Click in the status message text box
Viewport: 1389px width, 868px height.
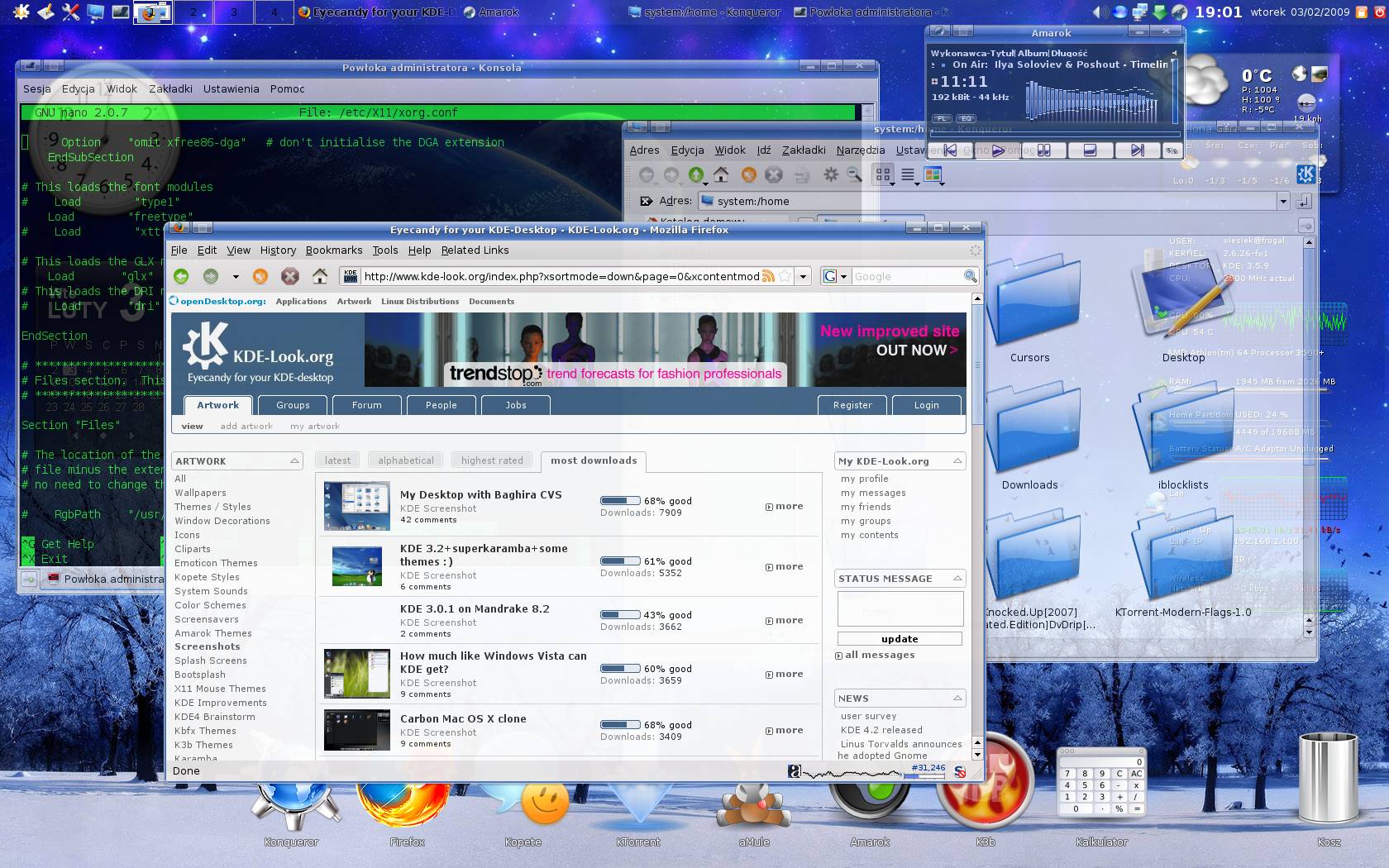click(x=900, y=609)
